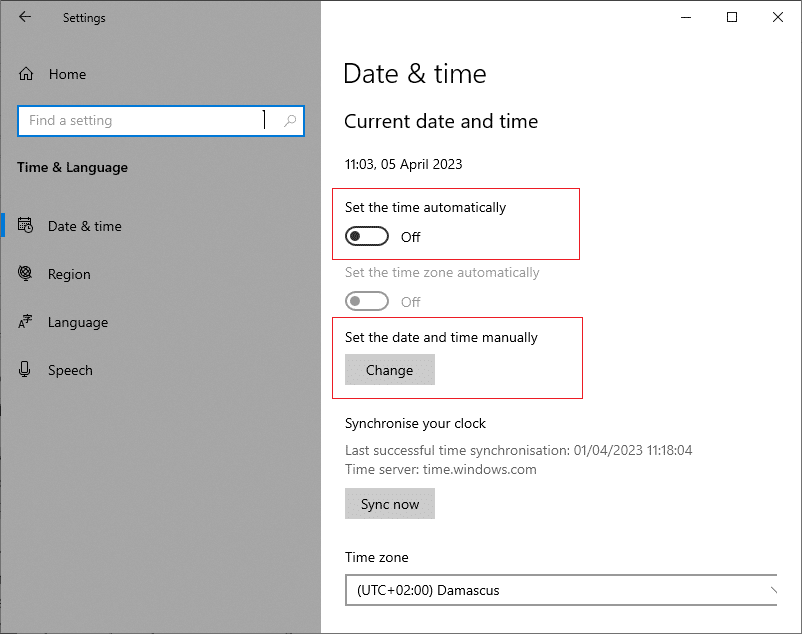This screenshot has width=802, height=634.
Task: Click the Sync now button
Action: click(x=390, y=504)
